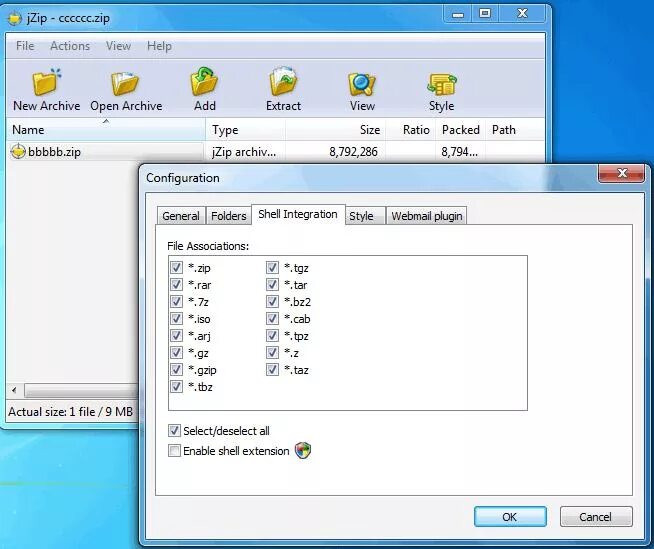Toggle the *.taz association checkbox
The height and width of the screenshot is (549, 654).
272,369
